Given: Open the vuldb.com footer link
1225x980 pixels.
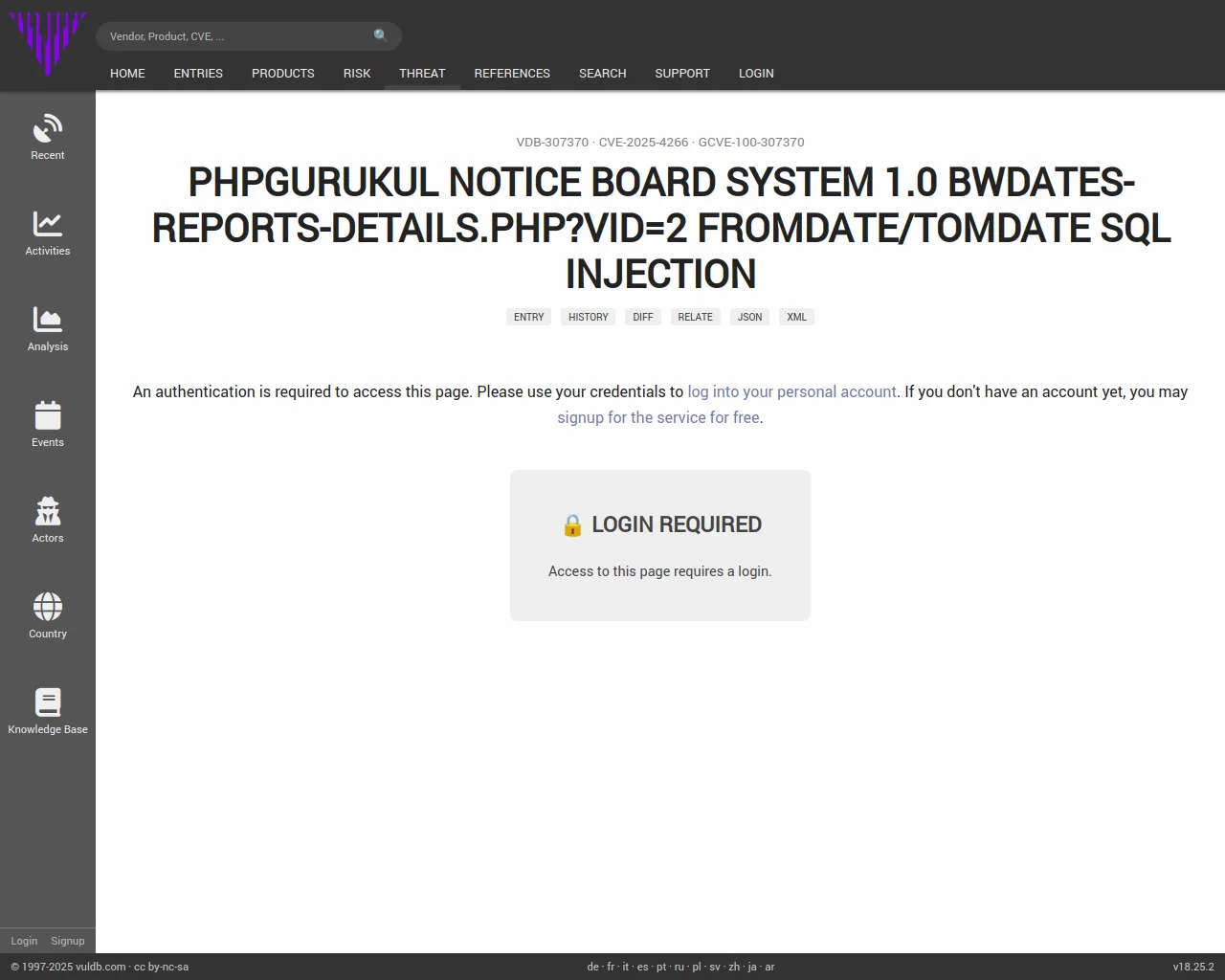Looking at the screenshot, I should click(x=100, y=967).
